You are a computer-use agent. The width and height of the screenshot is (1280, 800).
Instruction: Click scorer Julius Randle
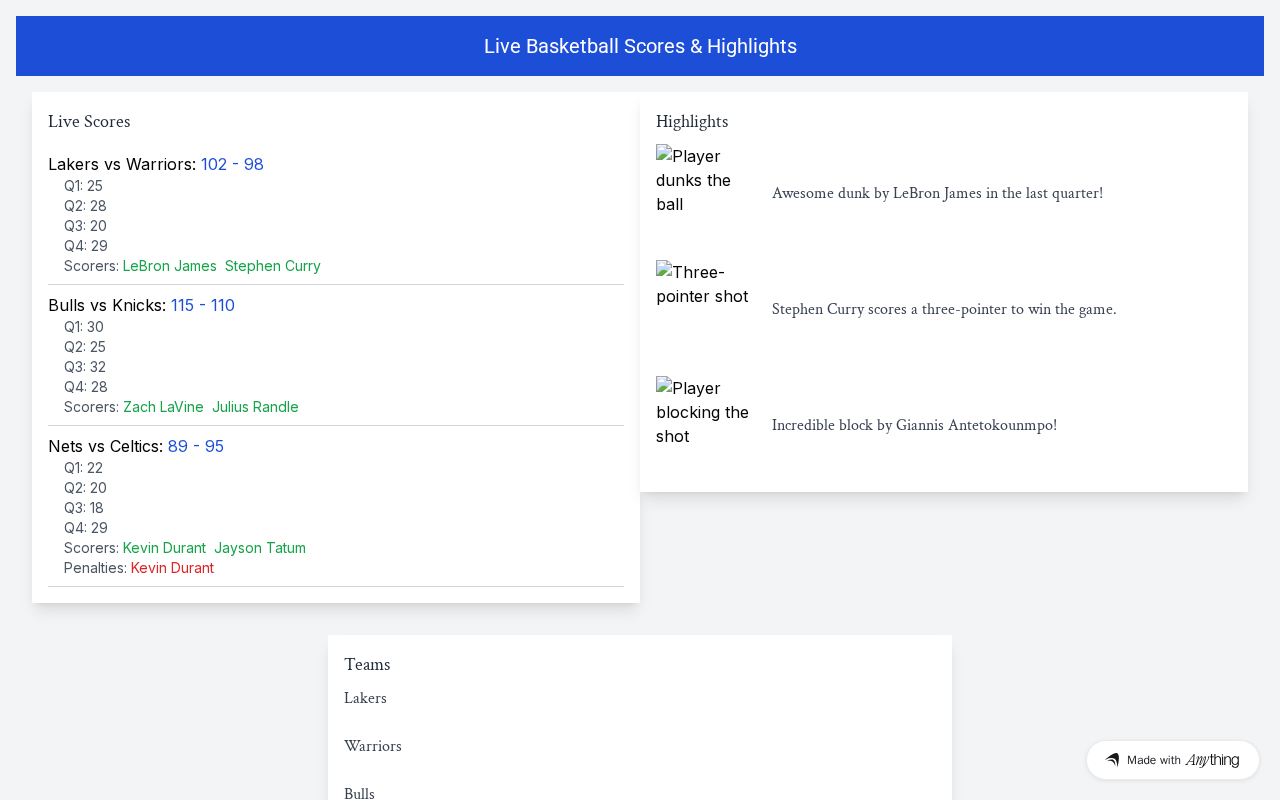(255, 407)
